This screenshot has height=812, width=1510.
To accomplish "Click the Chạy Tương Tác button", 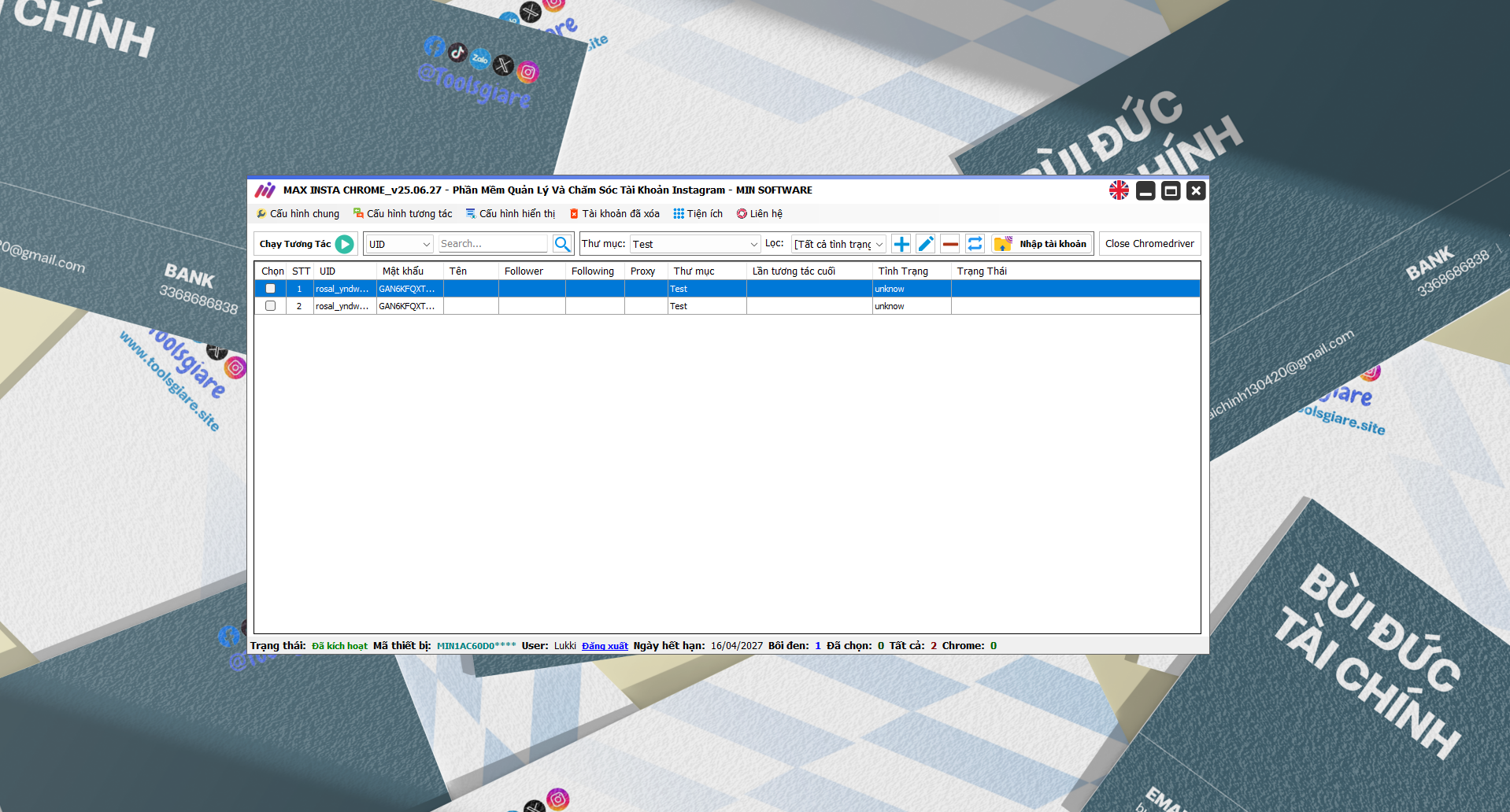I will pyautogui.click(x=305, y=244).
